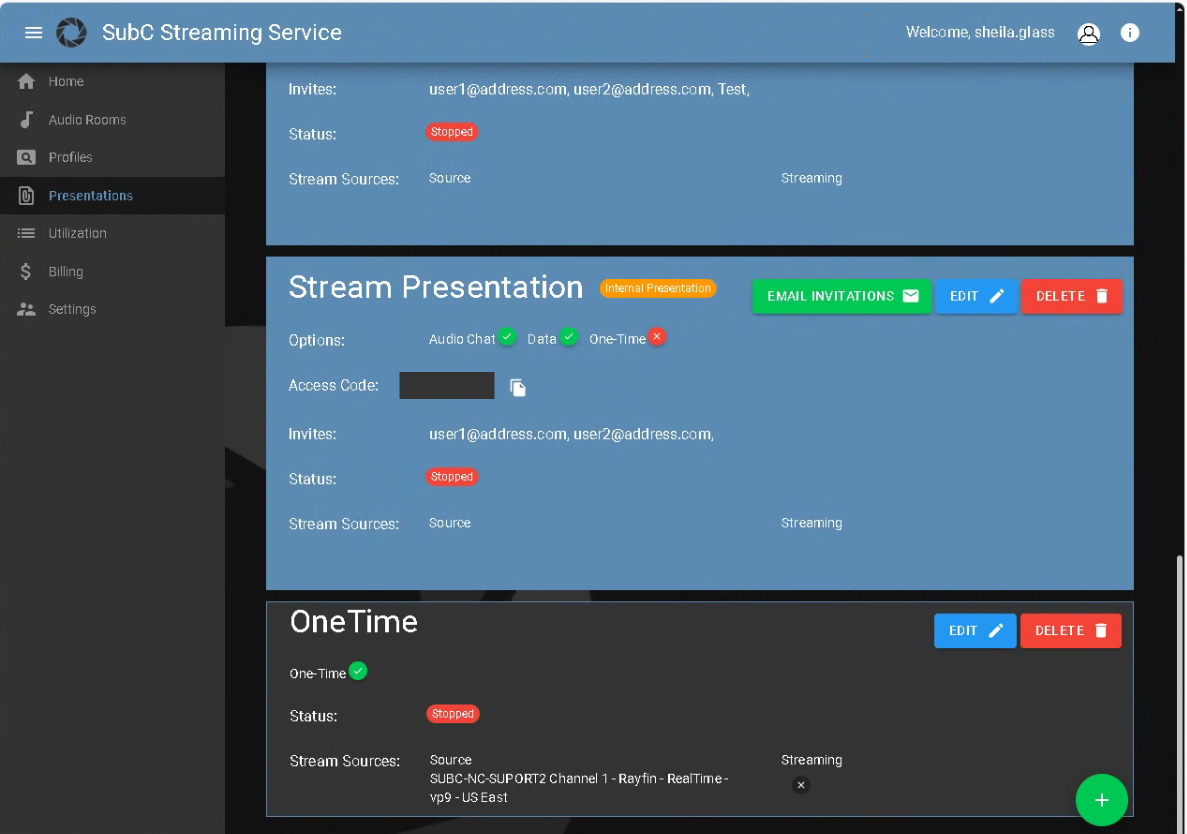Remove the Rayfin stream source with X icon
Viewport: 1187px width, 834px height.
click(800, 785)
